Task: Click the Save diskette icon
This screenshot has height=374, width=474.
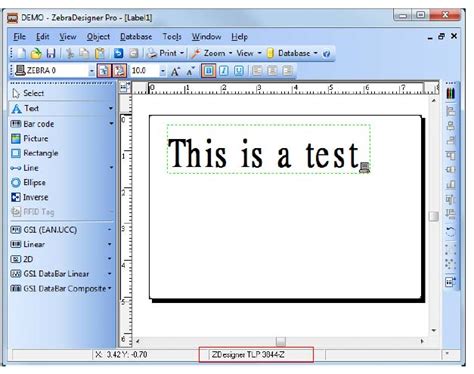Action: [x=51, y=53]
